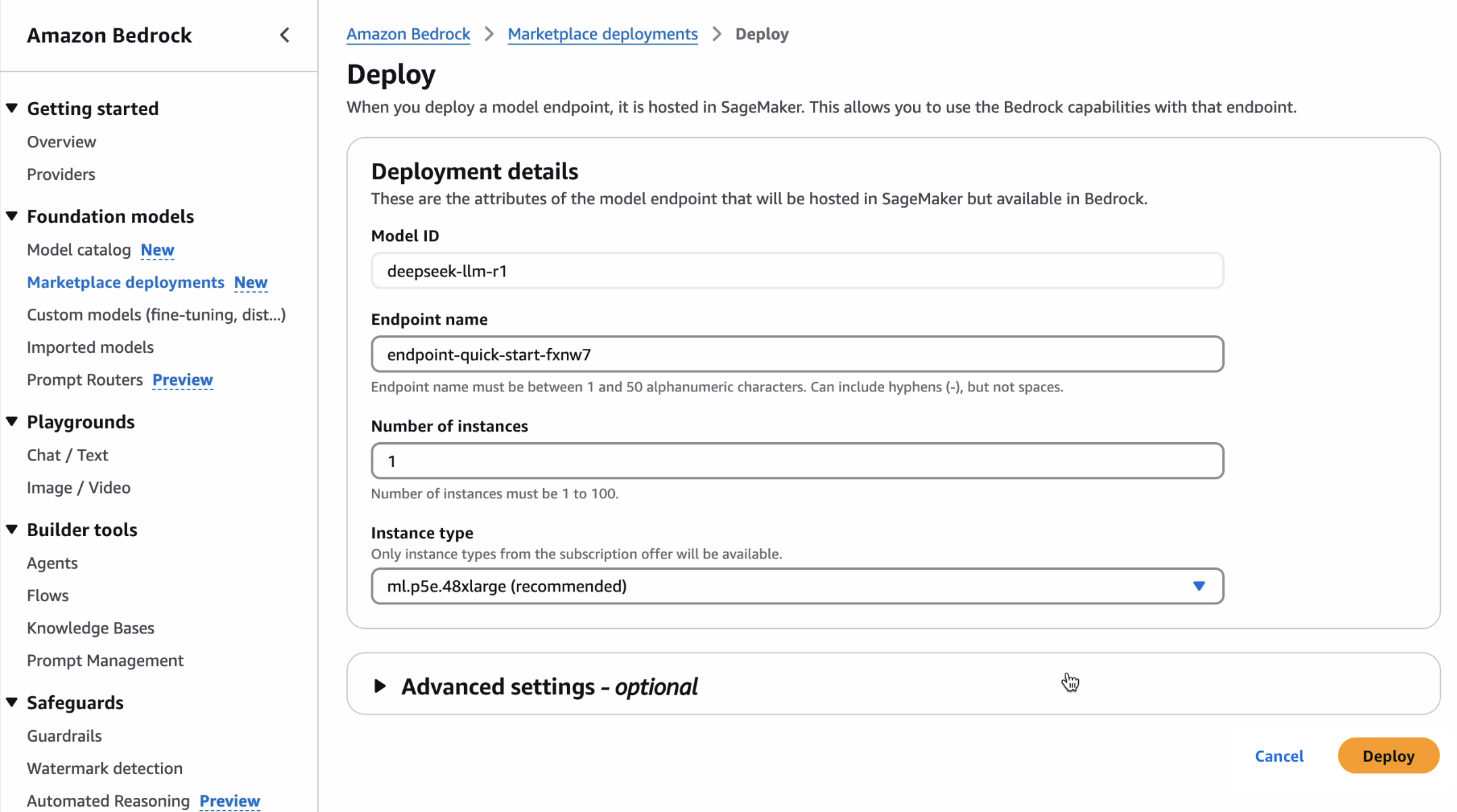Navigate to Guardrails page
This screenshot has height=812, width=1457.
(64, 736)
